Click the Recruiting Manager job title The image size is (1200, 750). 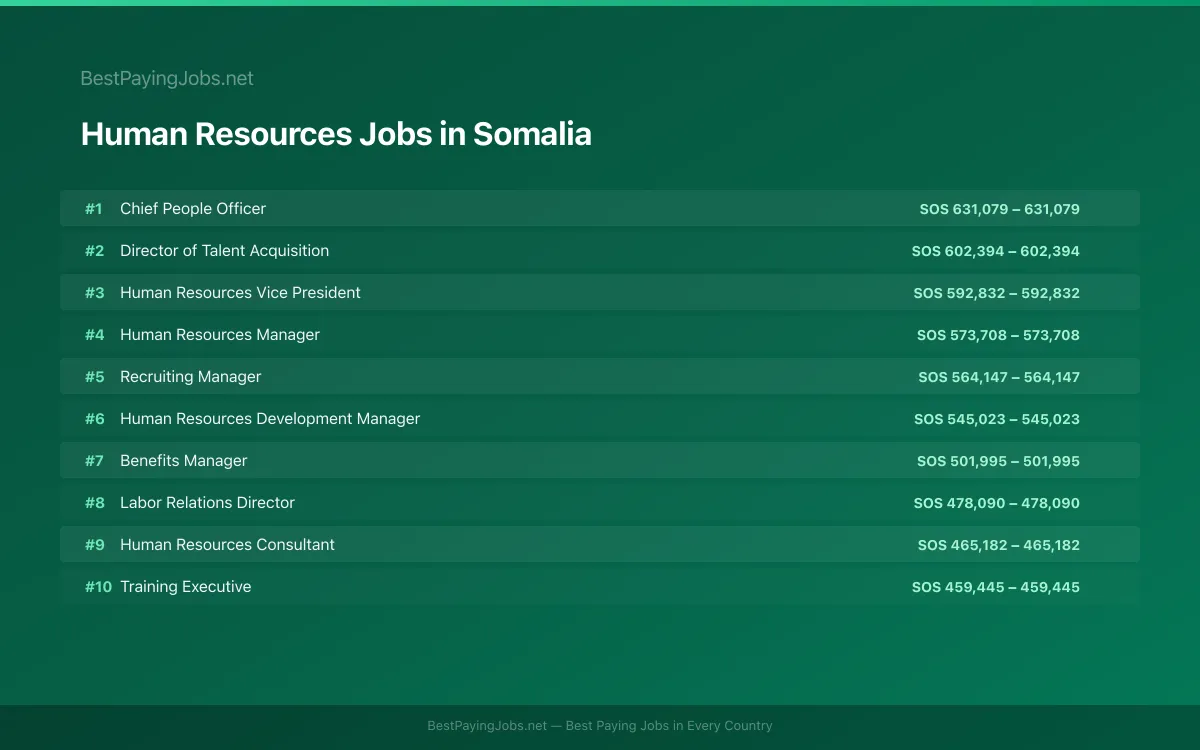(190, 376)
